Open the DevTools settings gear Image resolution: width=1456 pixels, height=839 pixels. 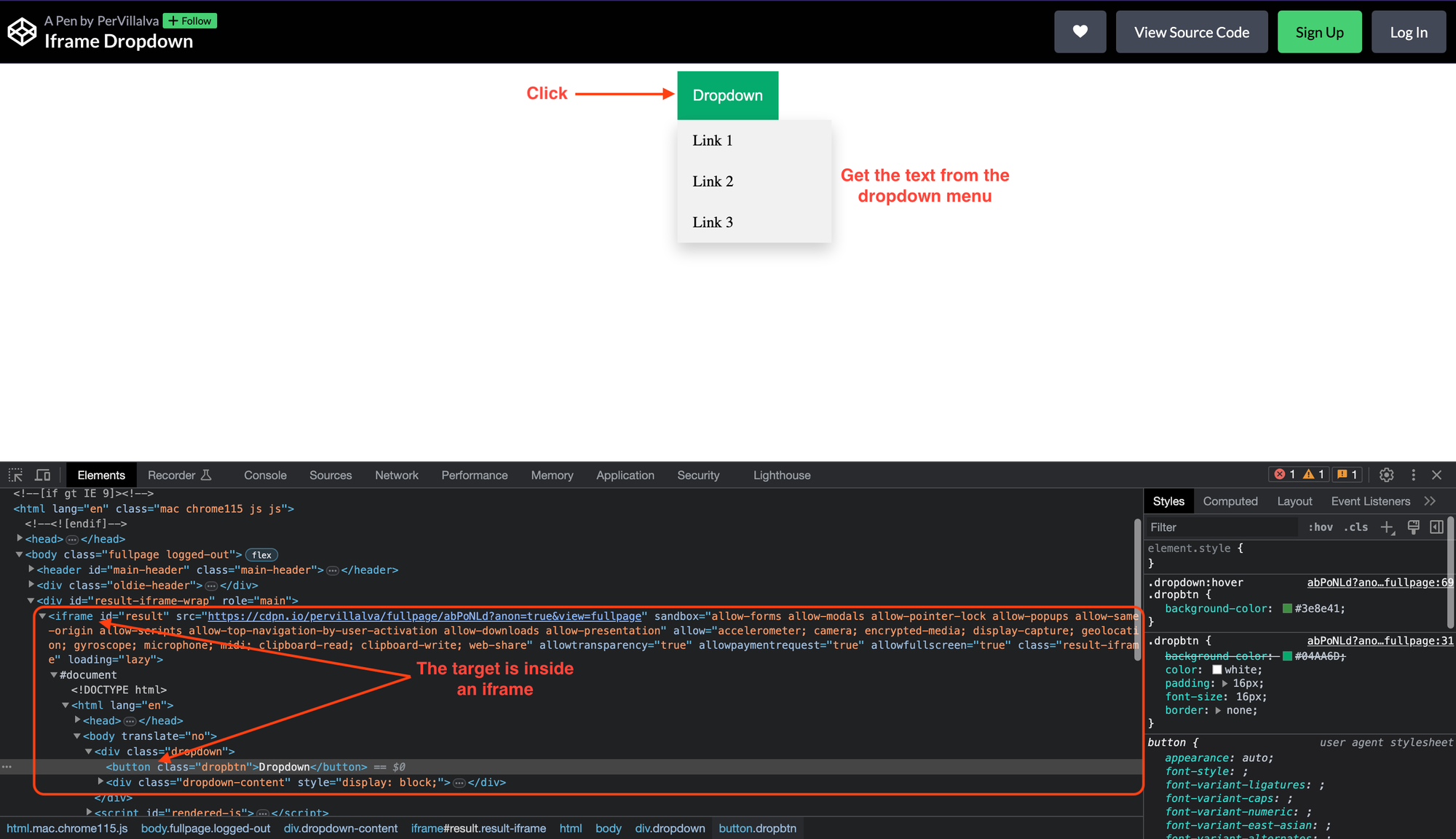[1386, 475]
